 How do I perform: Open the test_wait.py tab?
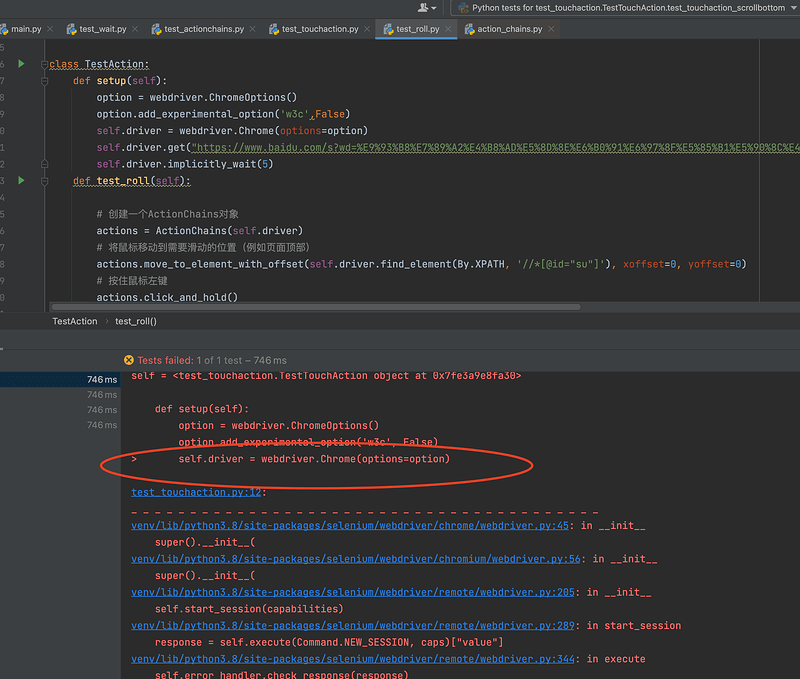103,29
